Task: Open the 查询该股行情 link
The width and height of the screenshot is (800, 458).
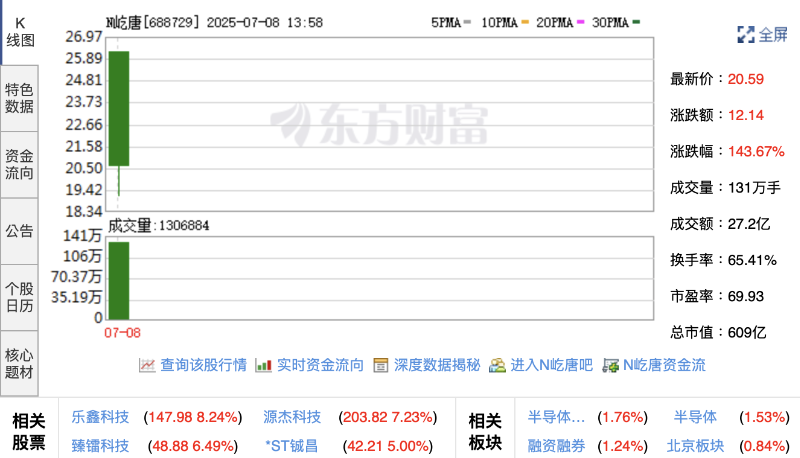Action: tap(204, 365)
